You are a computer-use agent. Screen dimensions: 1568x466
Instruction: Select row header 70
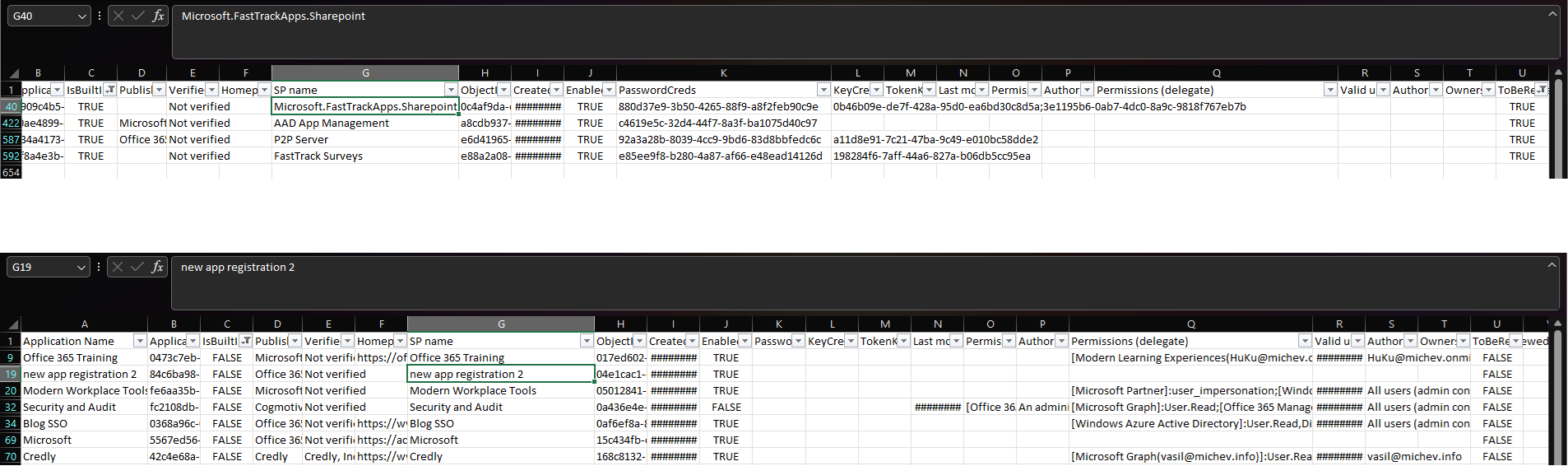coord(11,456)
